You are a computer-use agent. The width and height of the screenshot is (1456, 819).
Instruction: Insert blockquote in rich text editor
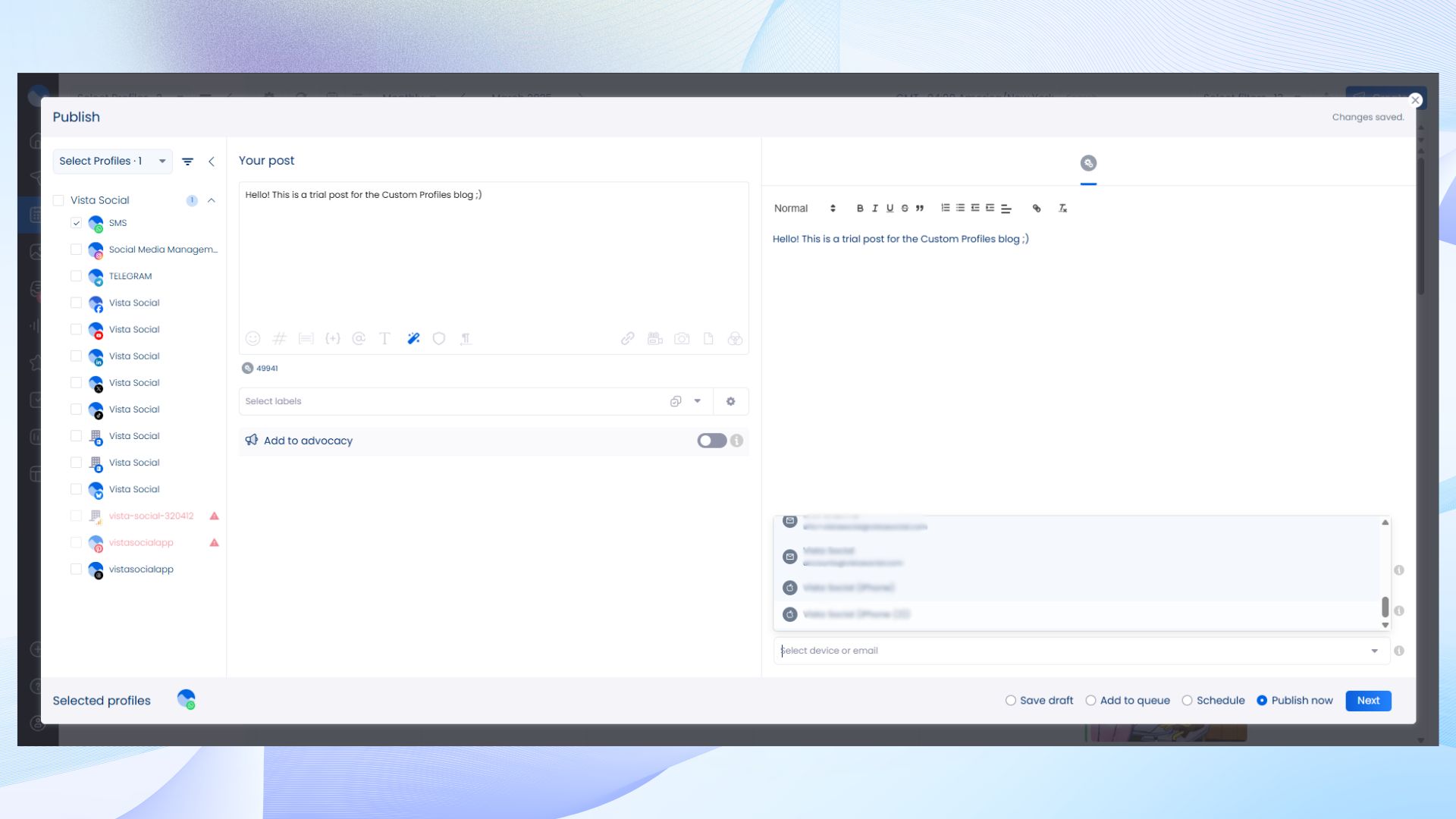(x=920, y=209)
